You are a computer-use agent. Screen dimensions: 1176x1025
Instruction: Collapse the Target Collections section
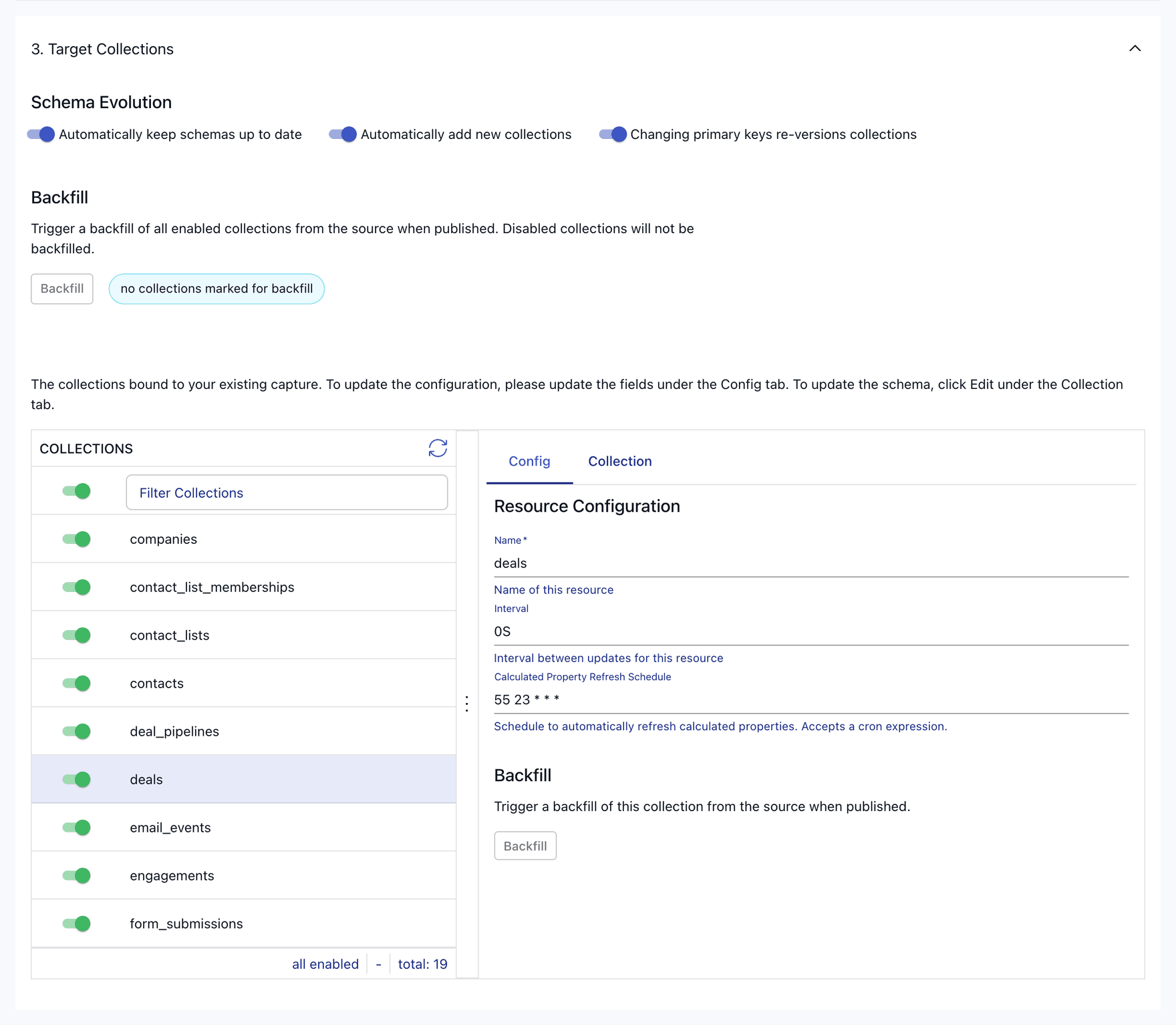pos(1135,49)
